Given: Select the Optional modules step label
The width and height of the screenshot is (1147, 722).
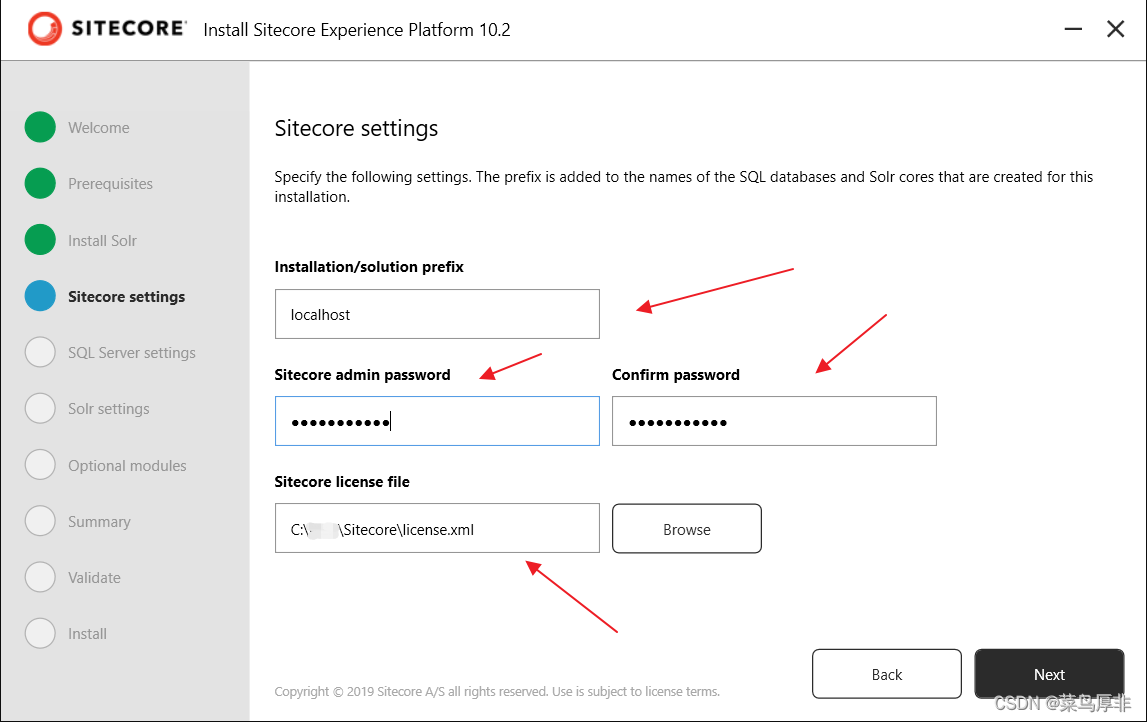Looking at the screenshot, I should [127, 466].
